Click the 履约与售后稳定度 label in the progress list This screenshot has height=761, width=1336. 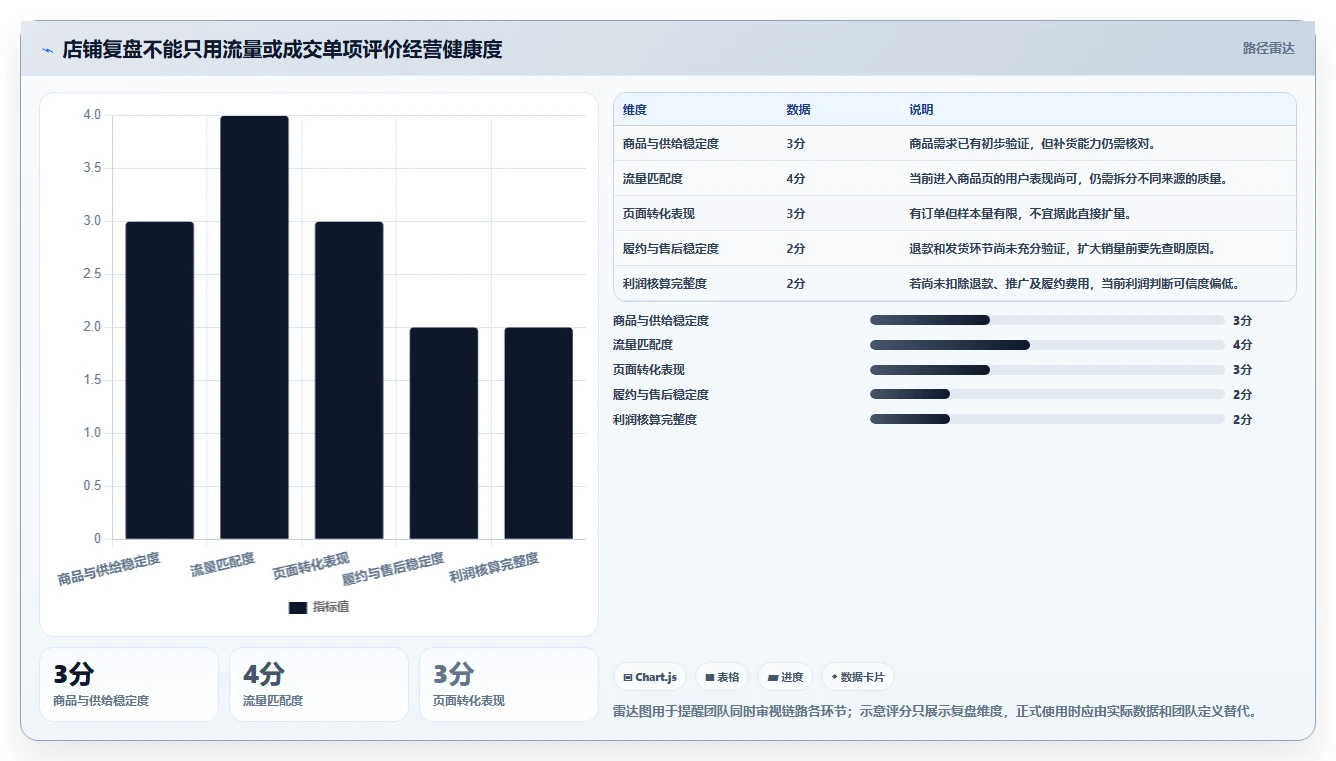tap(661, 394)
